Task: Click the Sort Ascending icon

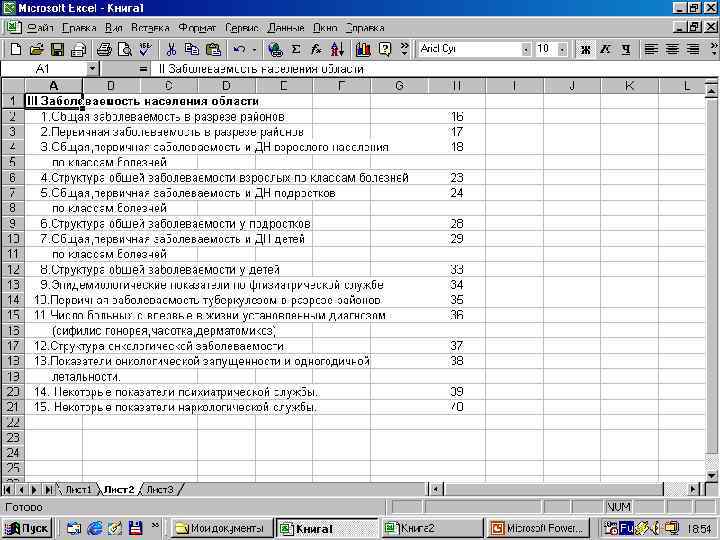Action: pyautogui.click(x=338, y=49)
